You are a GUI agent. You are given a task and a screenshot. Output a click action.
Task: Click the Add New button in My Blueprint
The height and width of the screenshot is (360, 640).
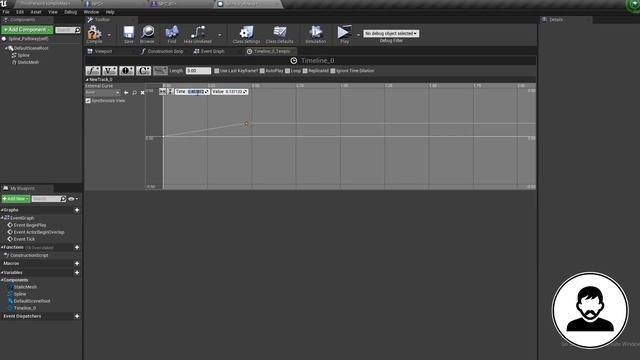[x=16, y=199]
